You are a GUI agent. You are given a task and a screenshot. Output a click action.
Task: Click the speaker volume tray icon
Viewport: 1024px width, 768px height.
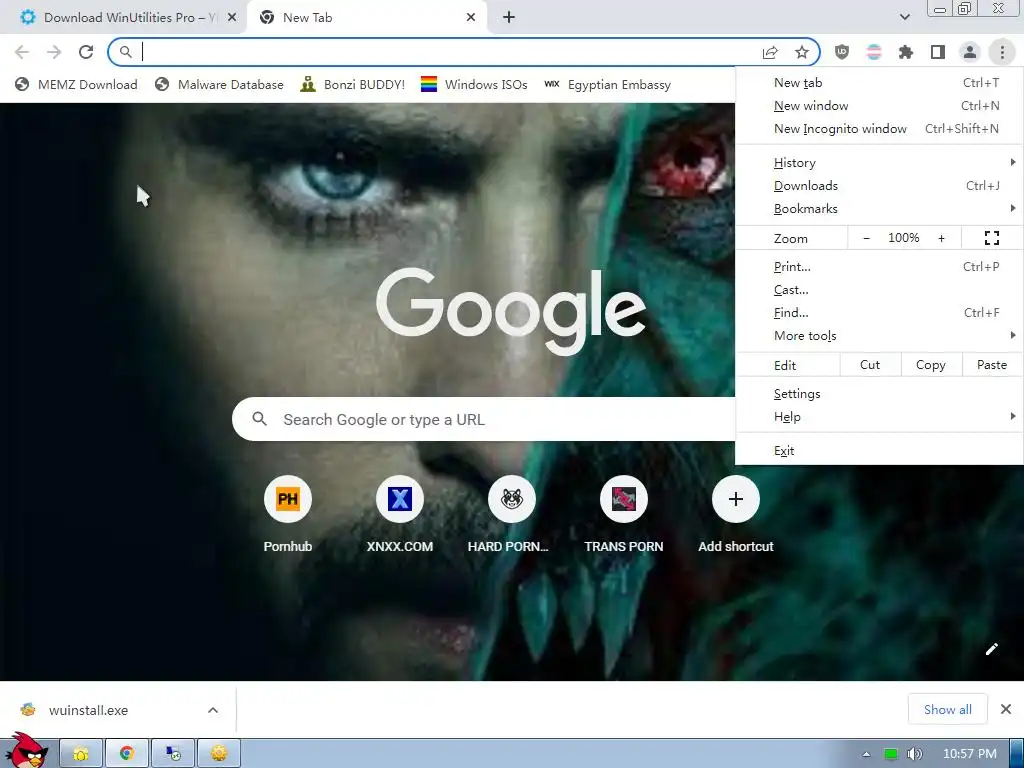coord(914,754)
